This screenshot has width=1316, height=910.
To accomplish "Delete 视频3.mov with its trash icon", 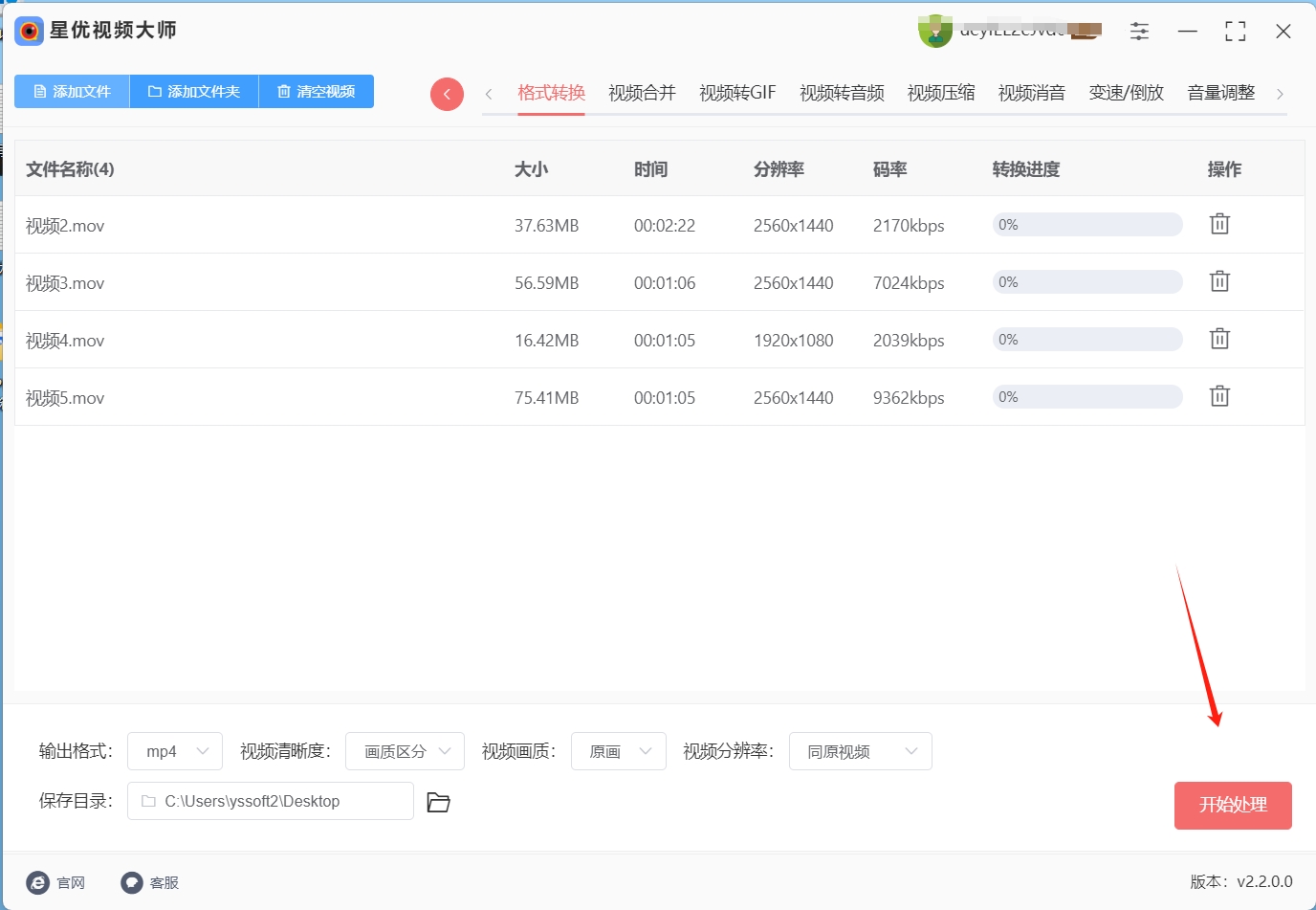I will (x=1219, y=281).
